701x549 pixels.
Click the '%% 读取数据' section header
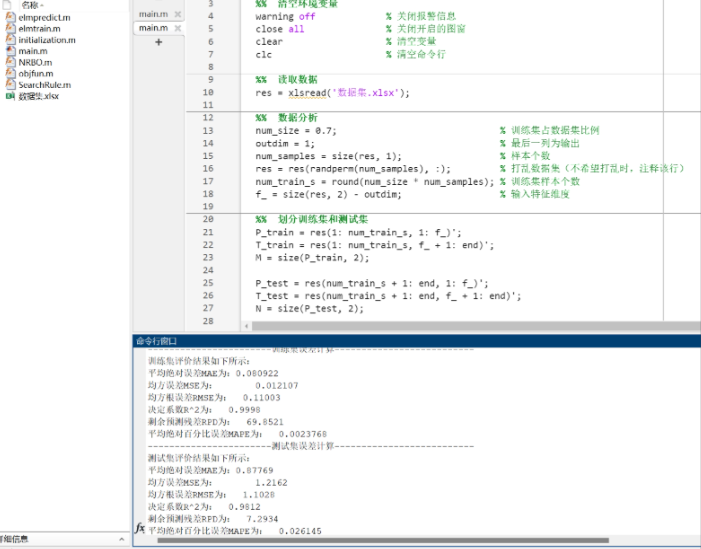coord(286,80)
